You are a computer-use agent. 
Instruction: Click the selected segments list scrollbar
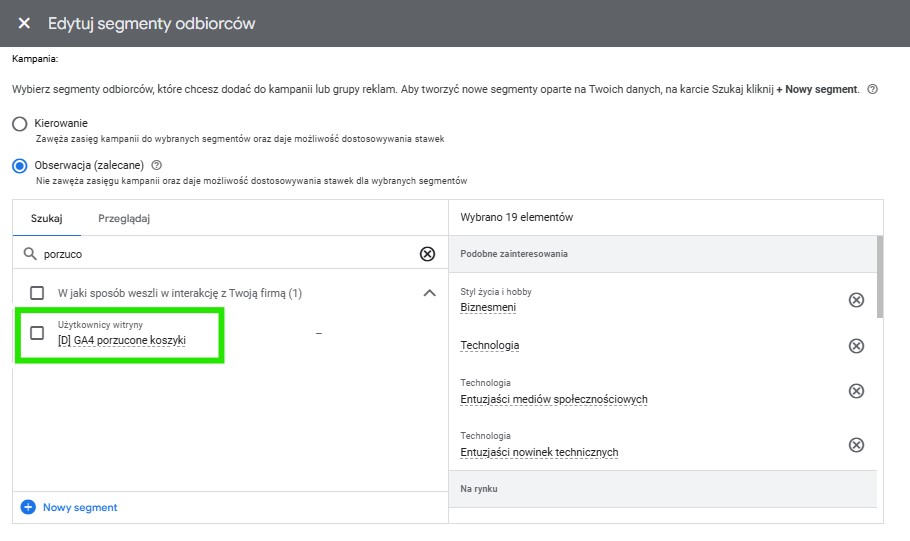point(880,277)
